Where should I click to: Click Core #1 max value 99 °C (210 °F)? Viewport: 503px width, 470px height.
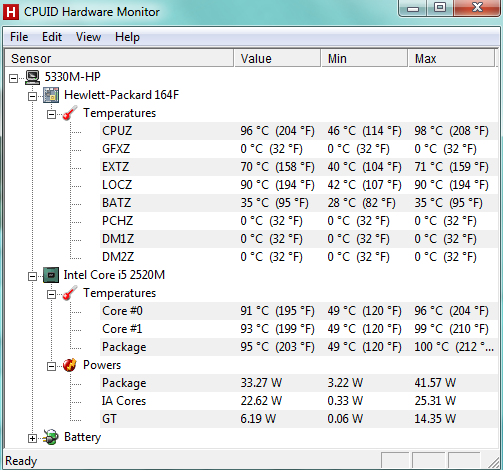451,329
